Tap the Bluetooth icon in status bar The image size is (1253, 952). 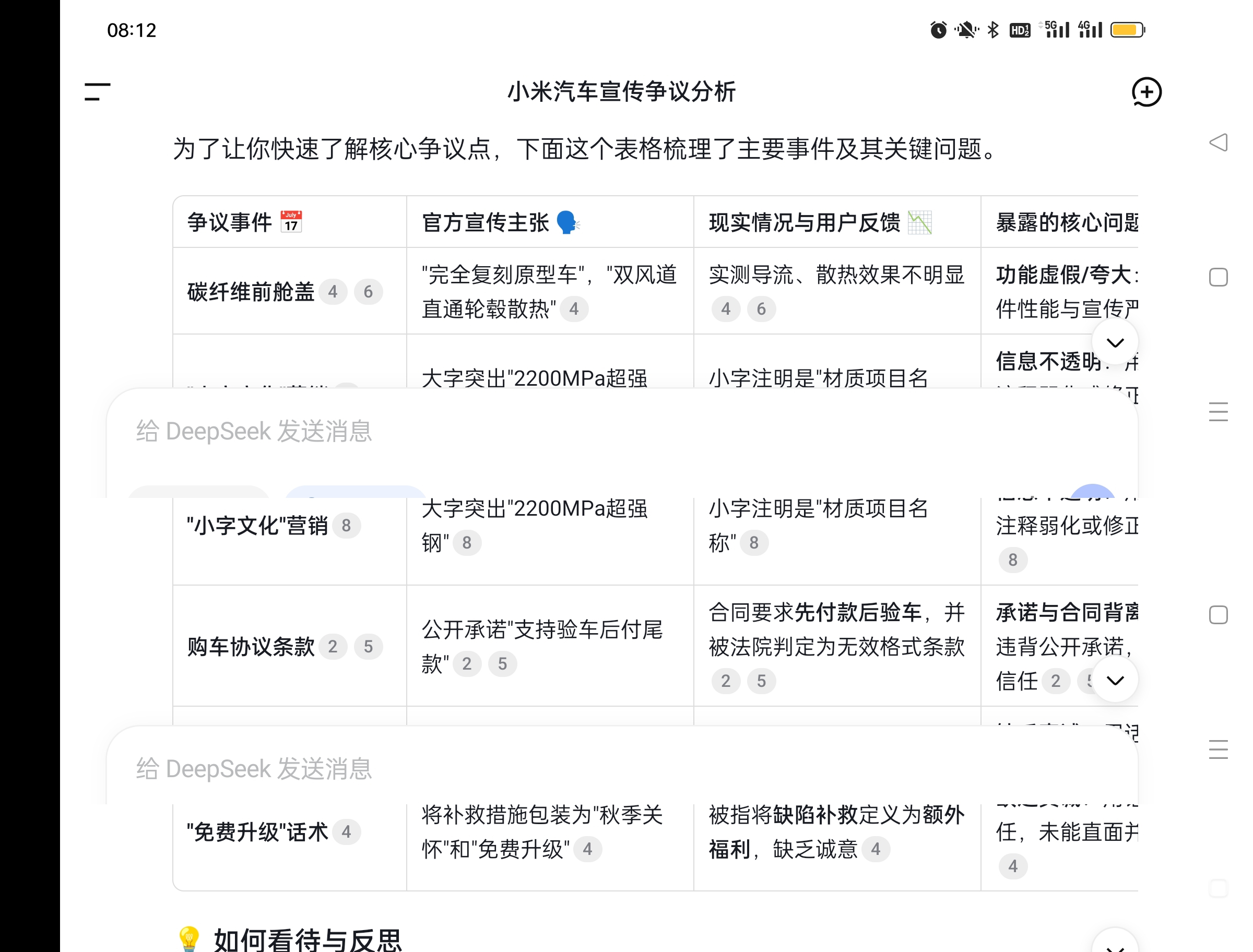[993, 29]
